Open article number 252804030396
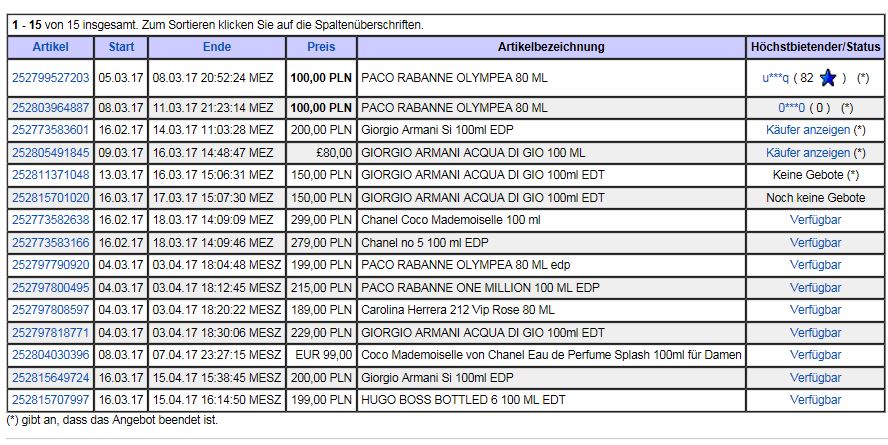Image resolution: width=888 pixels, height=445 pixels. coord(50,355)
